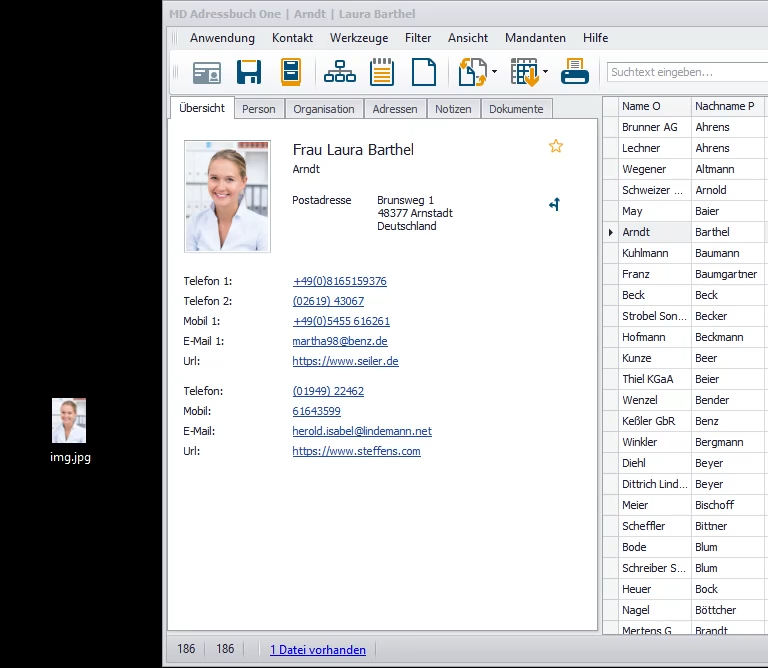Toggle the favorite star for Laura Barthel

point(556,146)
